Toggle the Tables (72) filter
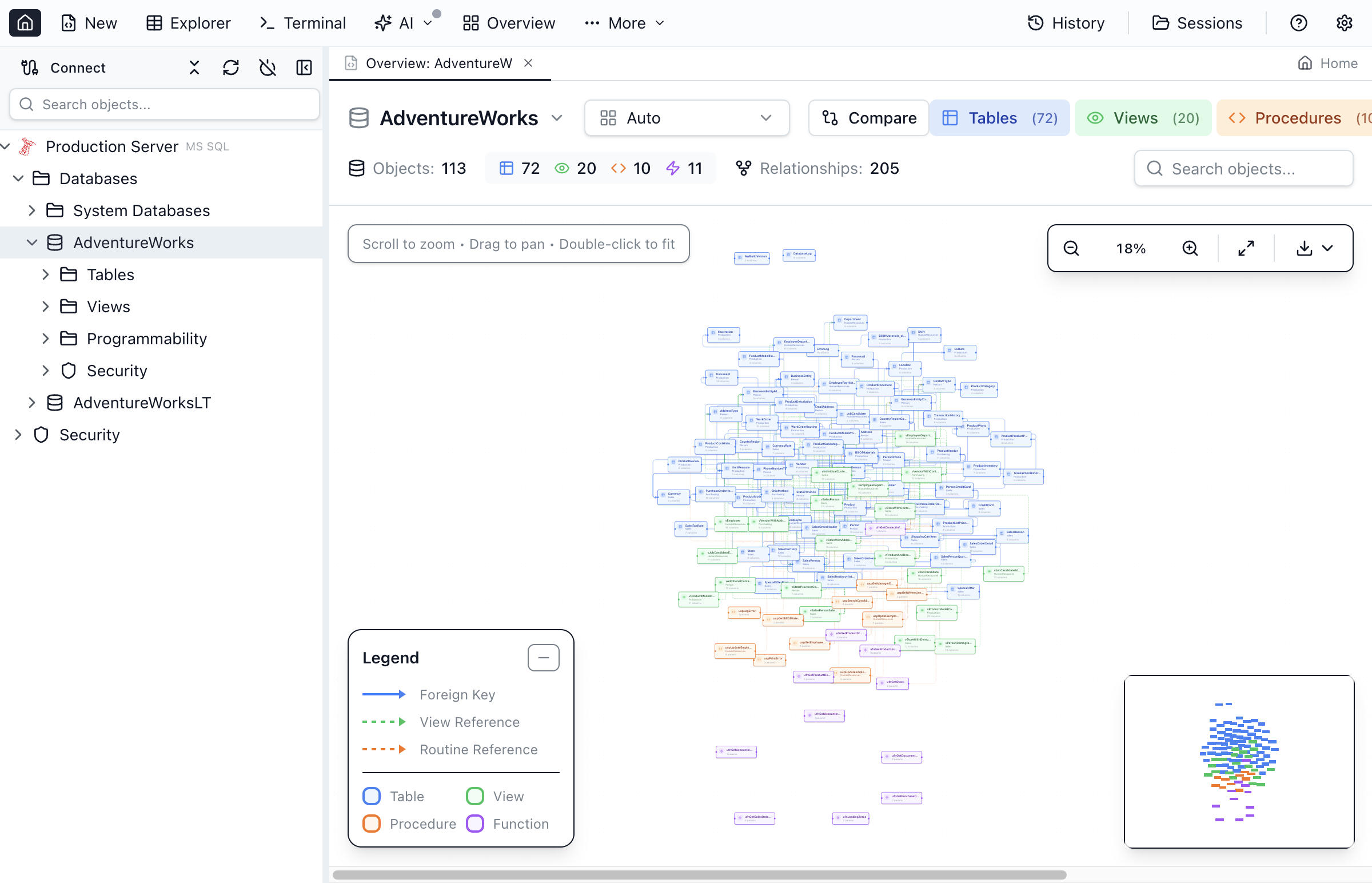Image resolution: width=1372 pixels, height=883 pixels. (x=999, y=118)
